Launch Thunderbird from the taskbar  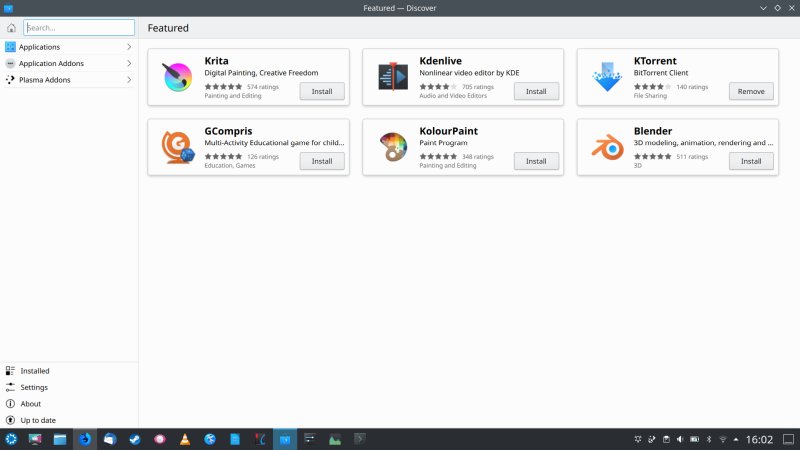pos(110,439)
